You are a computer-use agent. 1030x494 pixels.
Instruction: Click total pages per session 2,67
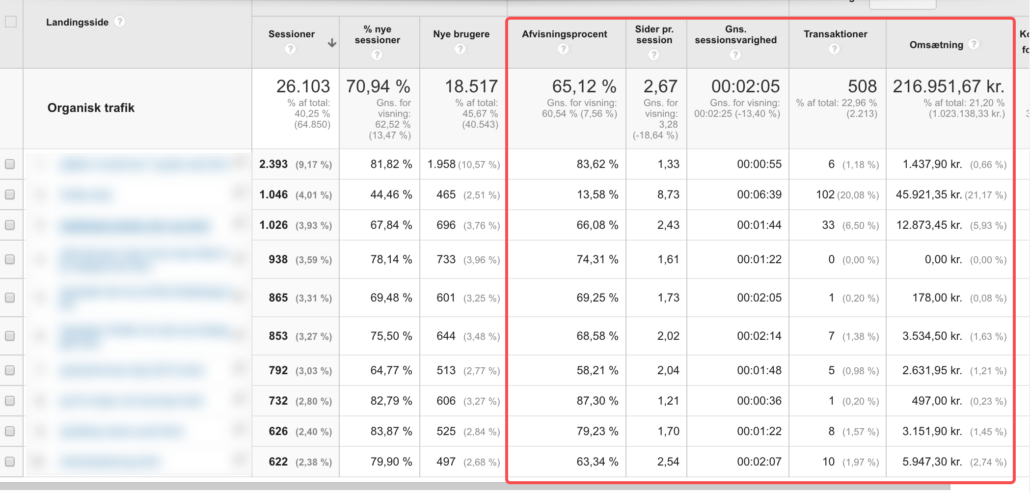click(x=661, y=87)
